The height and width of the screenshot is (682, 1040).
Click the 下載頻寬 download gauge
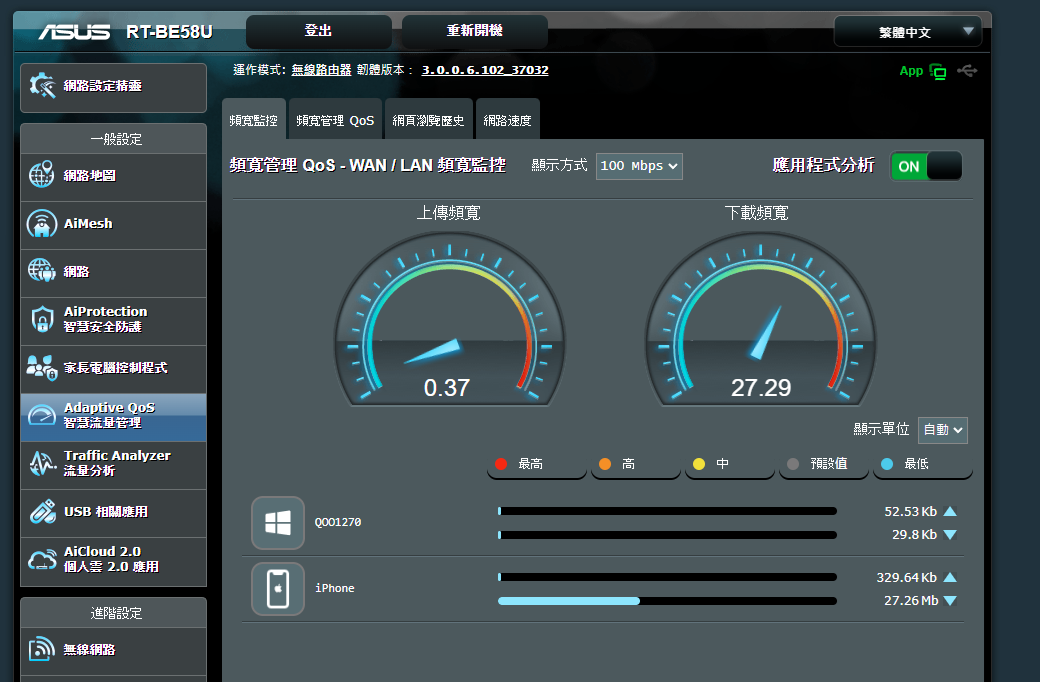click(x=761, y=320)
